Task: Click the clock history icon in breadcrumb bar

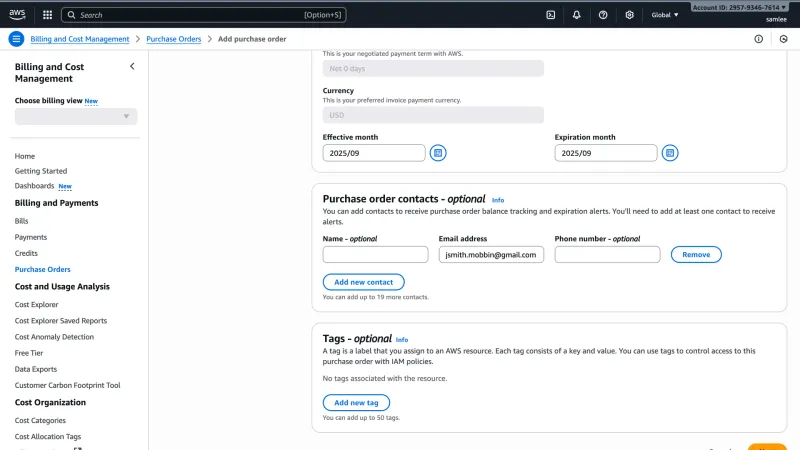Action: [784, 39]
